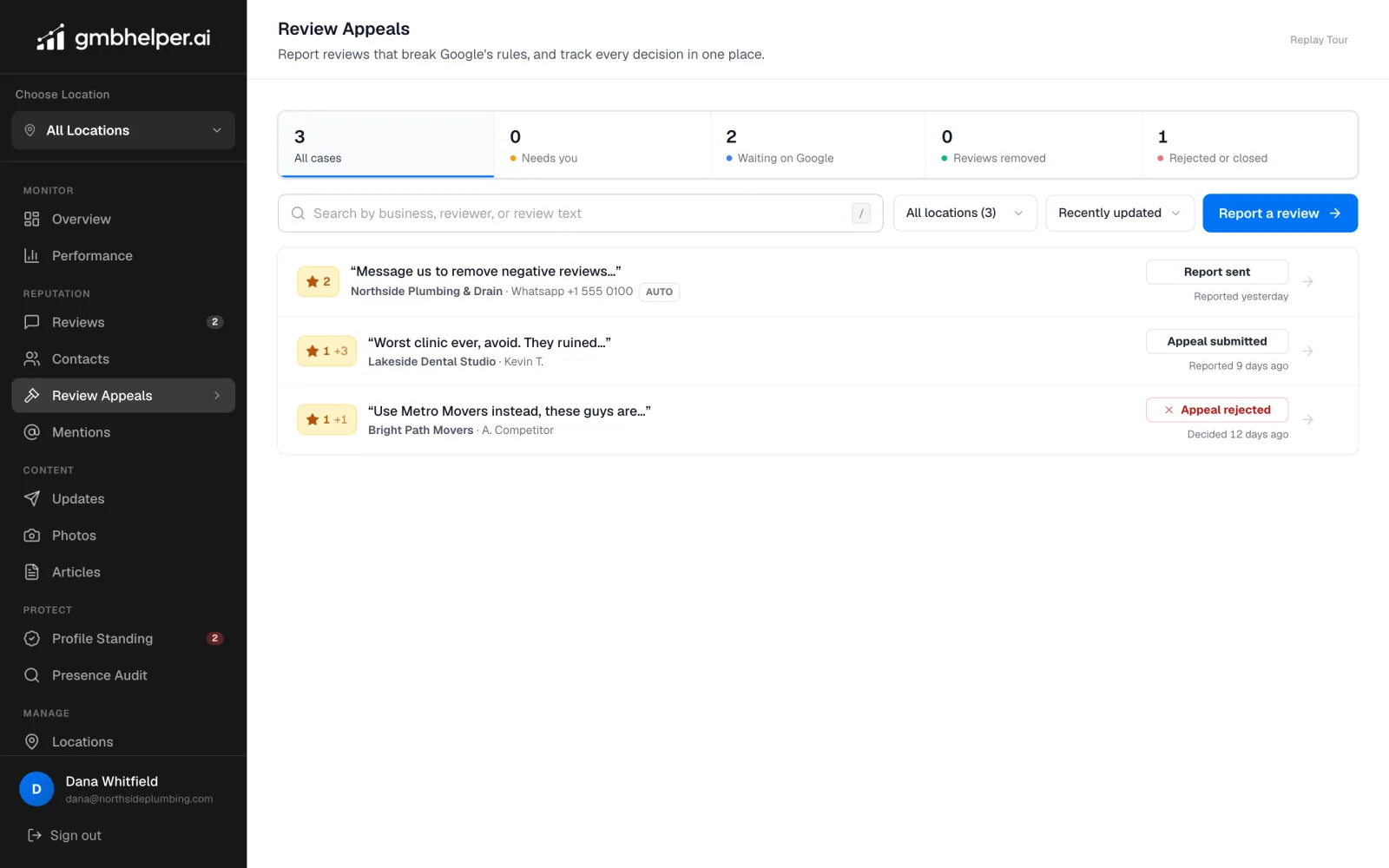Viewport: 1389px width, 868px height.
Task: Select the All cases tab
Action: pos(386,145)
